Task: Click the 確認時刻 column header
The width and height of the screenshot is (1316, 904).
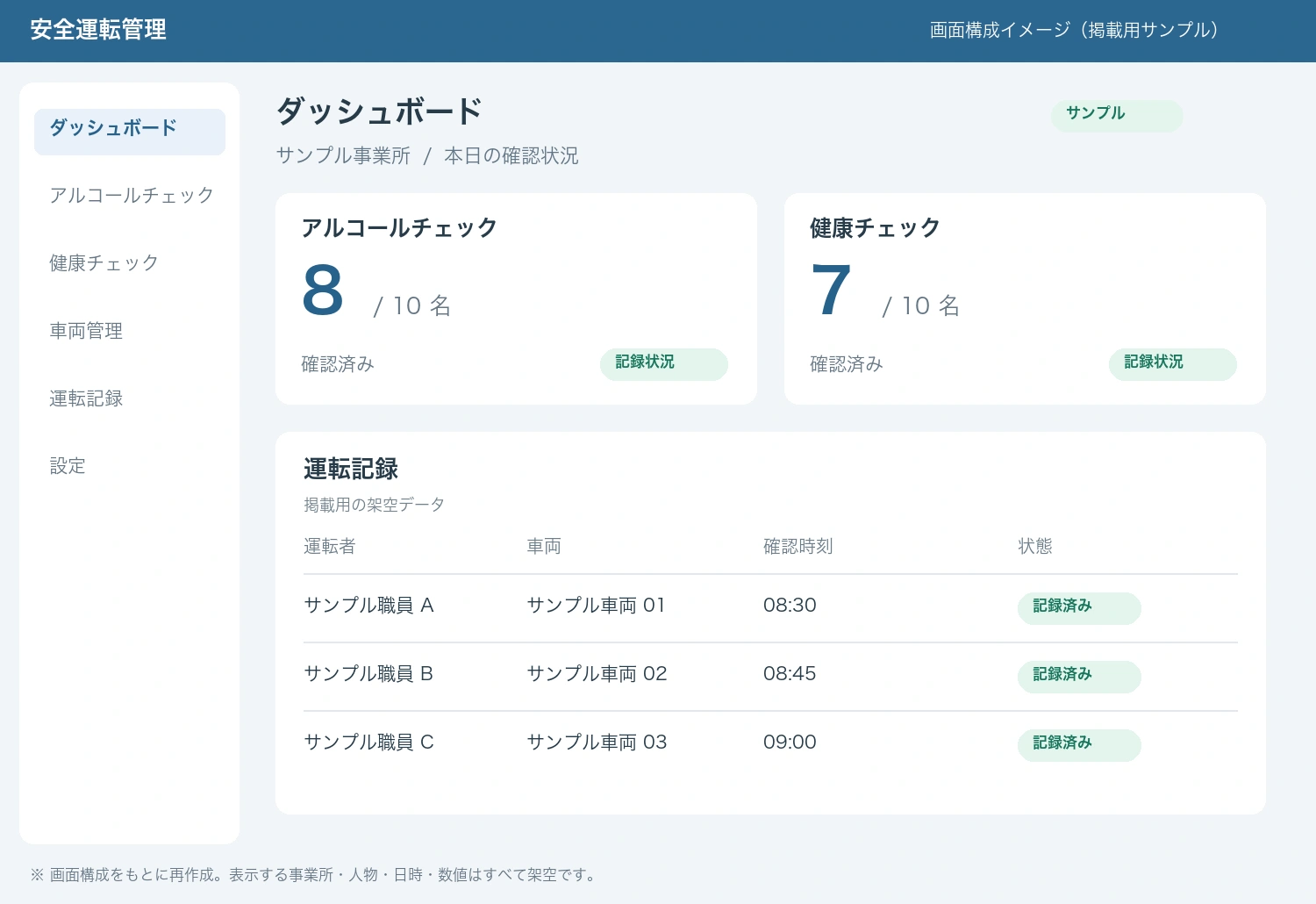Action: coord(798,546)
